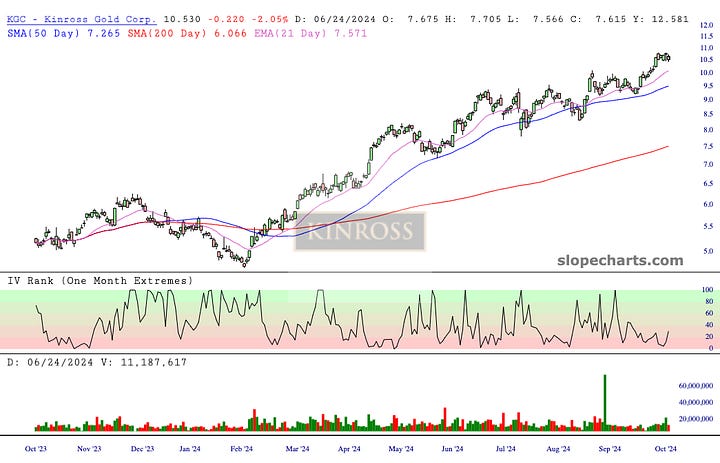Click the SMA(50 Day) 7.265 label

point(63,34)
